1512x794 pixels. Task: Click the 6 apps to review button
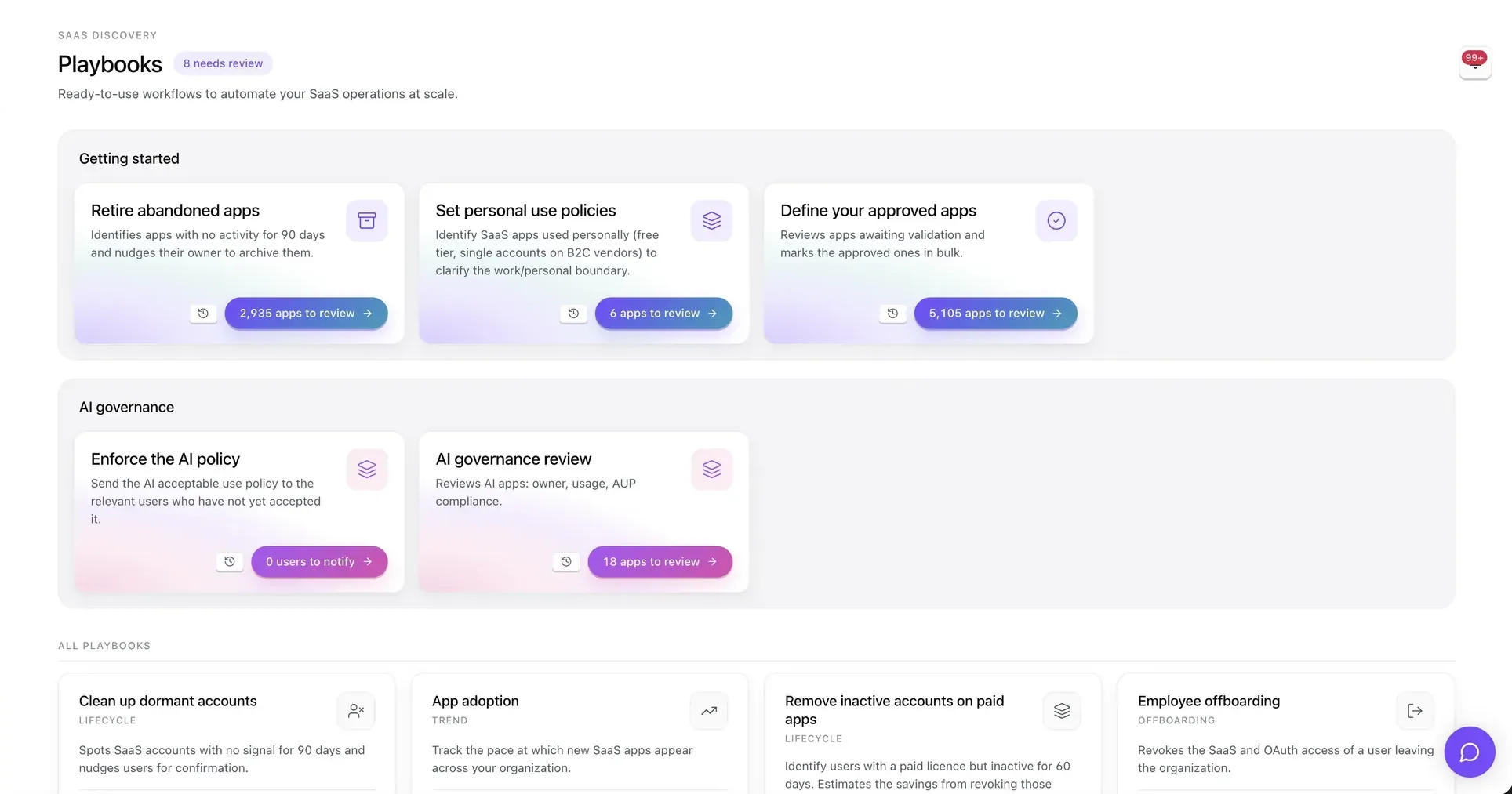(663, 314)
